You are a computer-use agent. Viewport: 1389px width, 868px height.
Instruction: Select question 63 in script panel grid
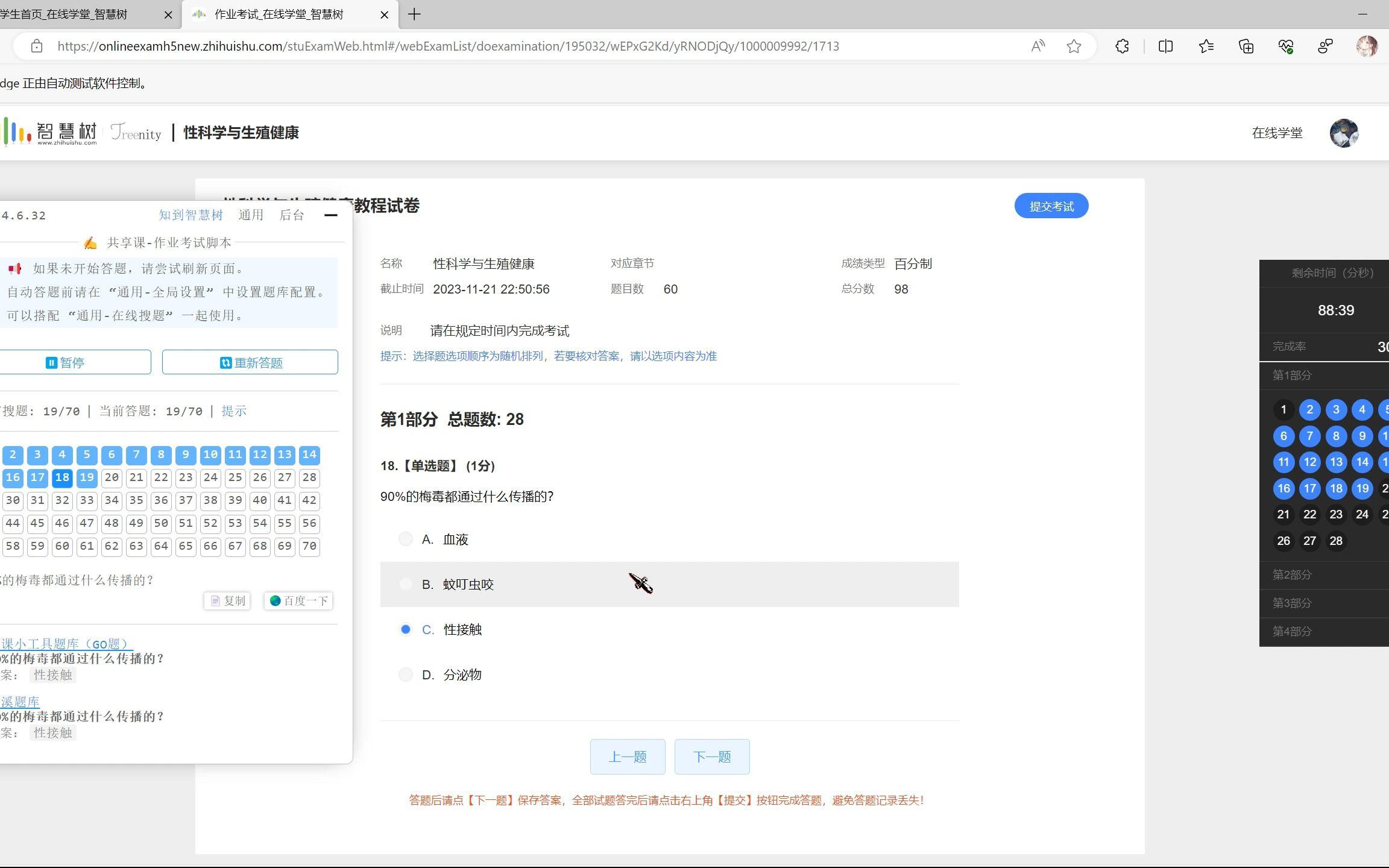[136, 547]
